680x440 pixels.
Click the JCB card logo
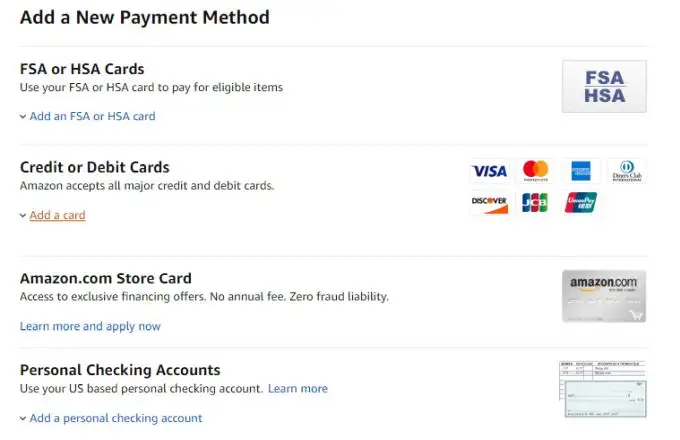[536, 203]
